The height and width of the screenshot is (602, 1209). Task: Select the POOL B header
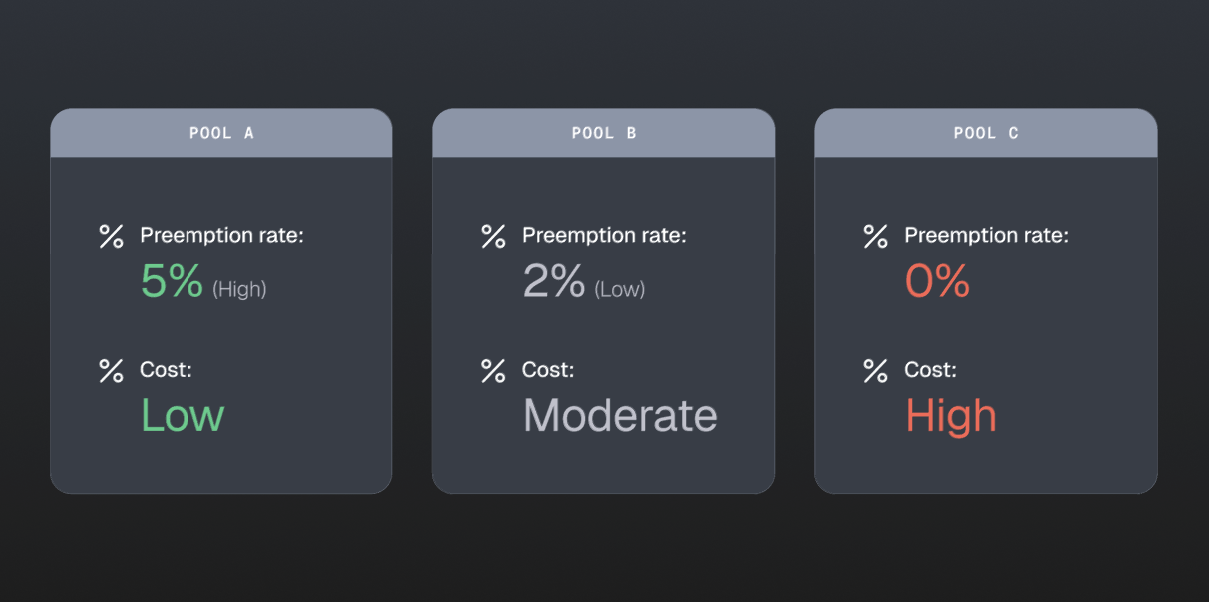pos(603,133)
